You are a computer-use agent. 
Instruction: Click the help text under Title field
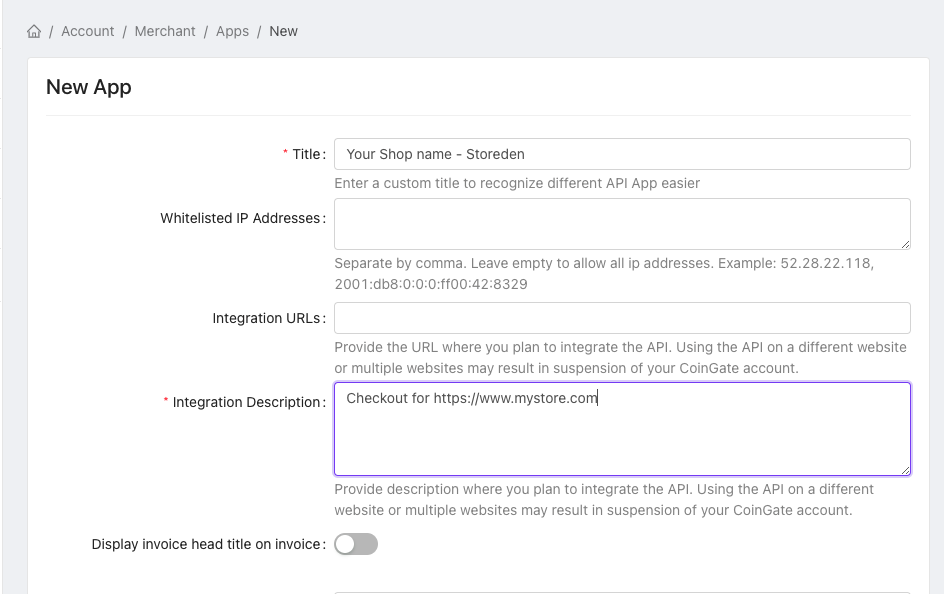516,183
